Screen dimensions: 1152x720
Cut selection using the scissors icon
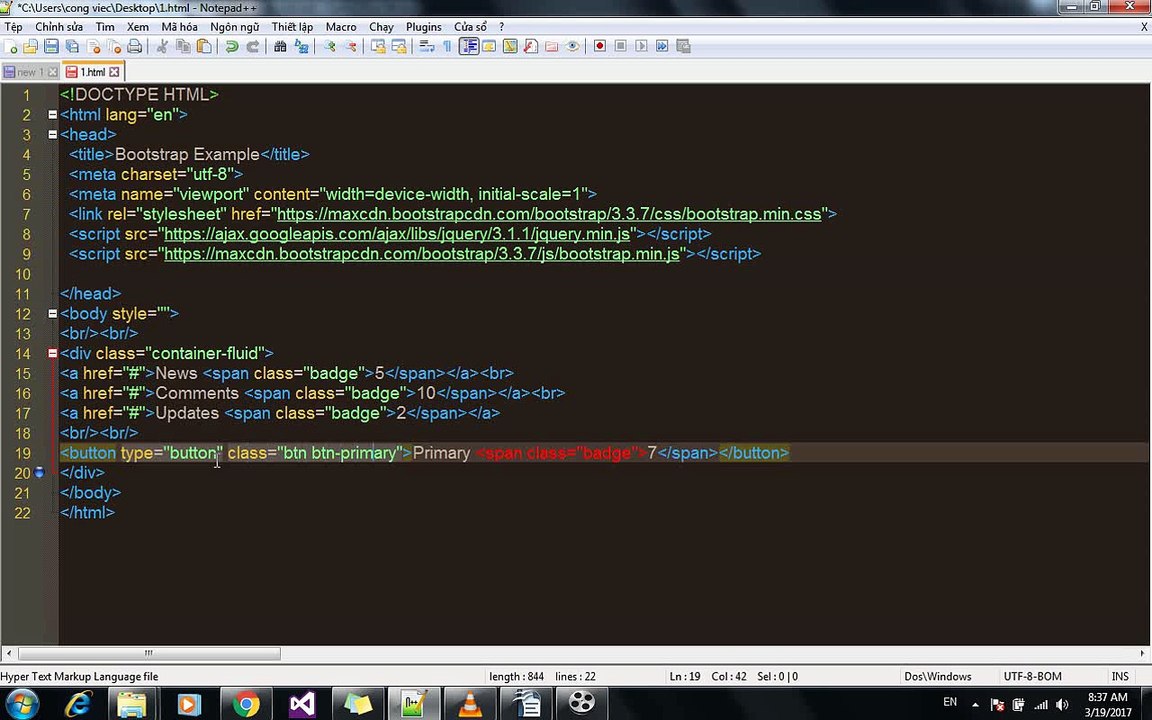(162, 46)
